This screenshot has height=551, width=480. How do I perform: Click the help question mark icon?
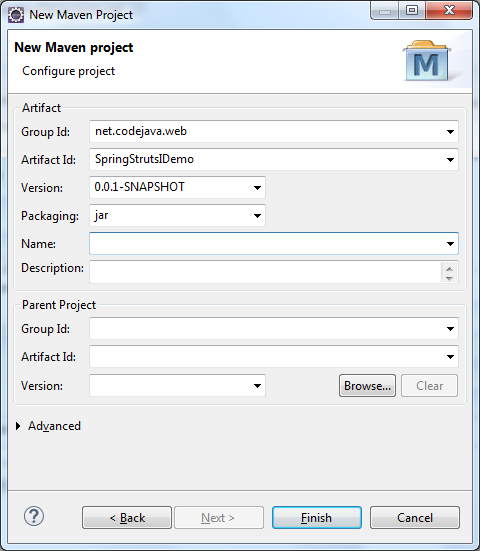tap(34, 517)
